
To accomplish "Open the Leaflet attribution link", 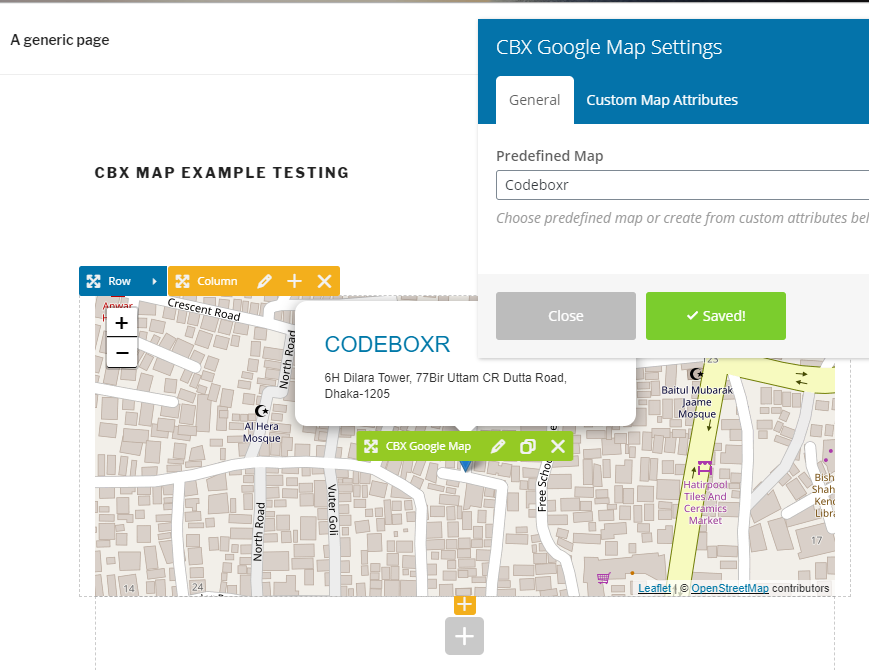I will pos(654,588).
